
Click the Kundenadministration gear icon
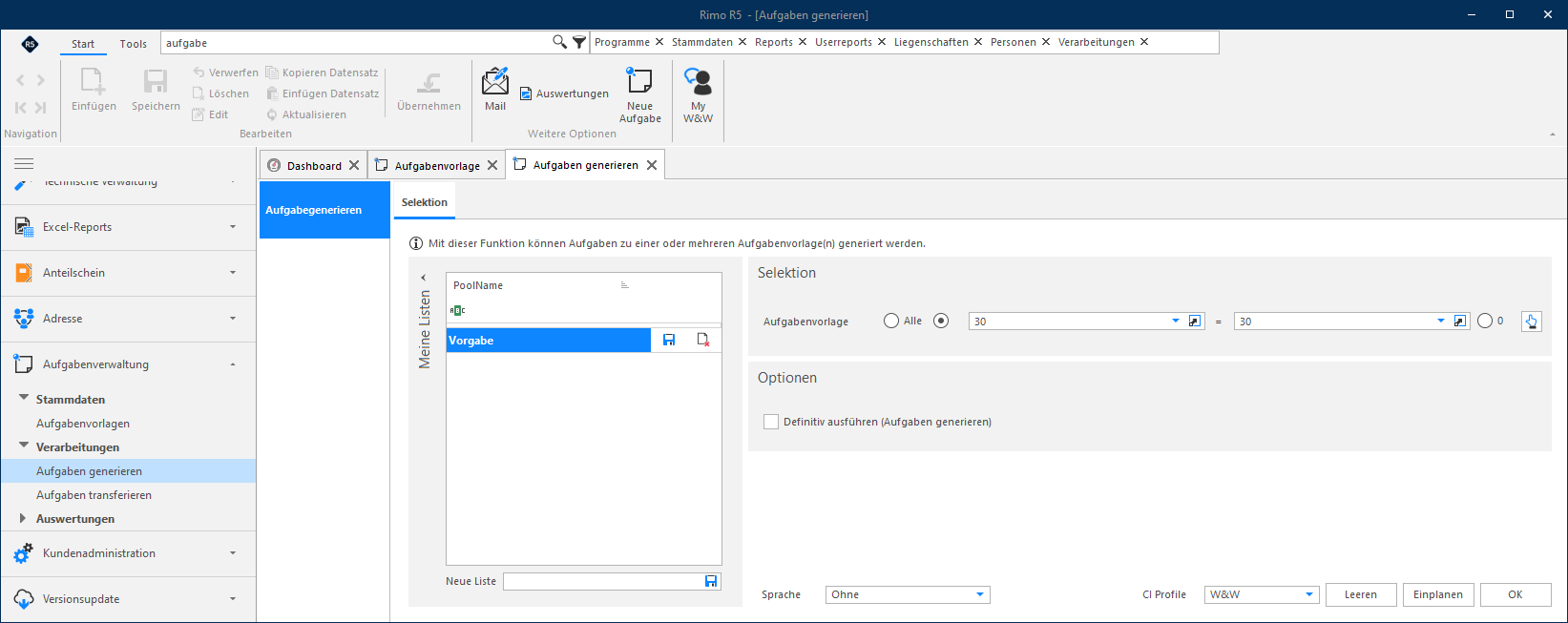click(x=24, y=553)
